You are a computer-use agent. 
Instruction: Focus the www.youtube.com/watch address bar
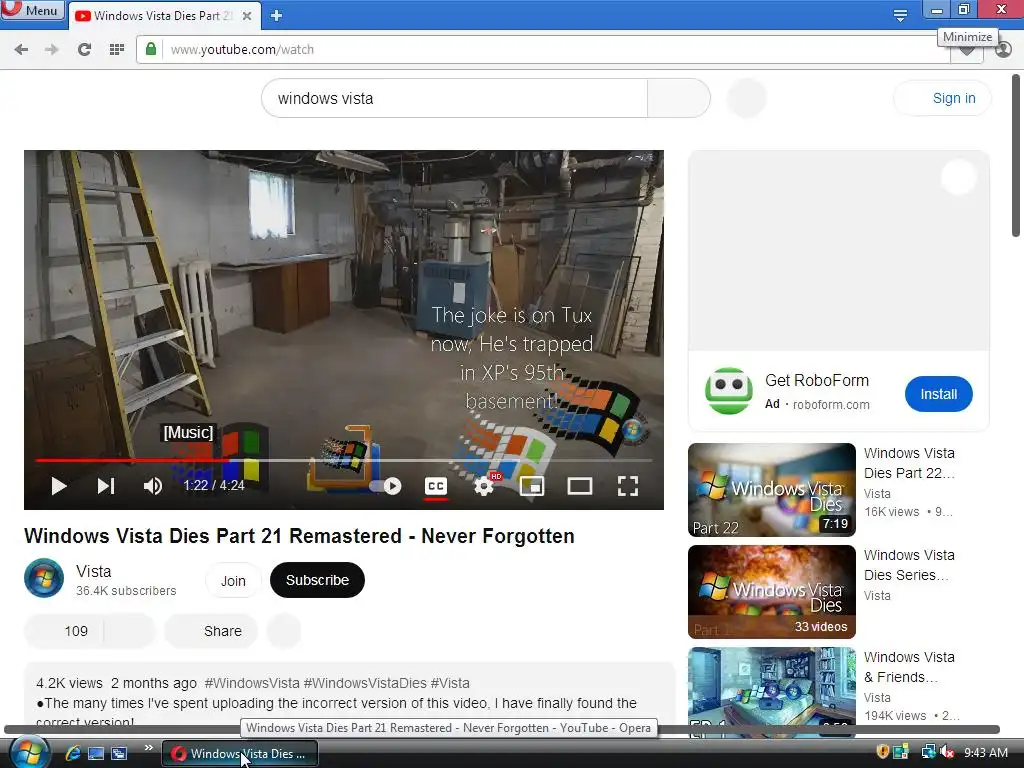tap(542, 50)
